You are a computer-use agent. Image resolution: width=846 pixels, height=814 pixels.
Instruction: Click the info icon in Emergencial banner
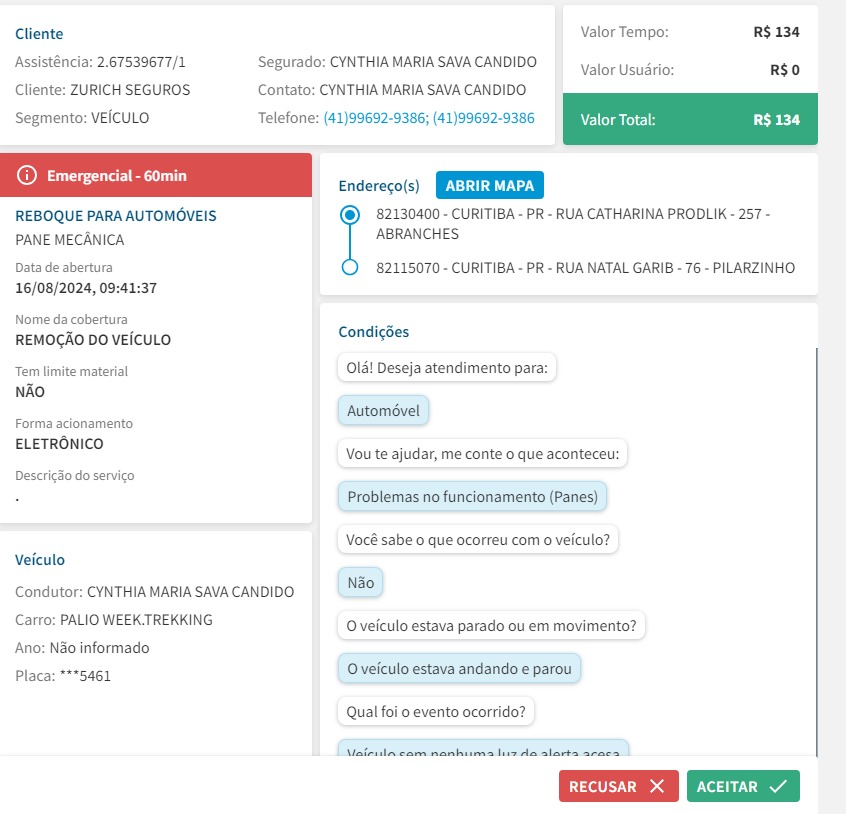pyautogui.click(x=27, y=176)
